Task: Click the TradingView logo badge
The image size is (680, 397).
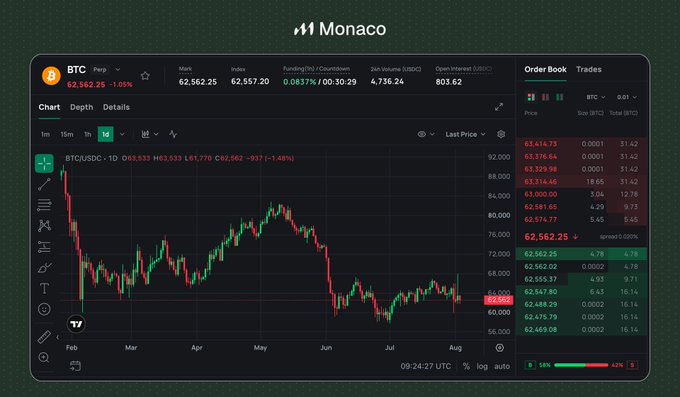Action: [76, 324]
